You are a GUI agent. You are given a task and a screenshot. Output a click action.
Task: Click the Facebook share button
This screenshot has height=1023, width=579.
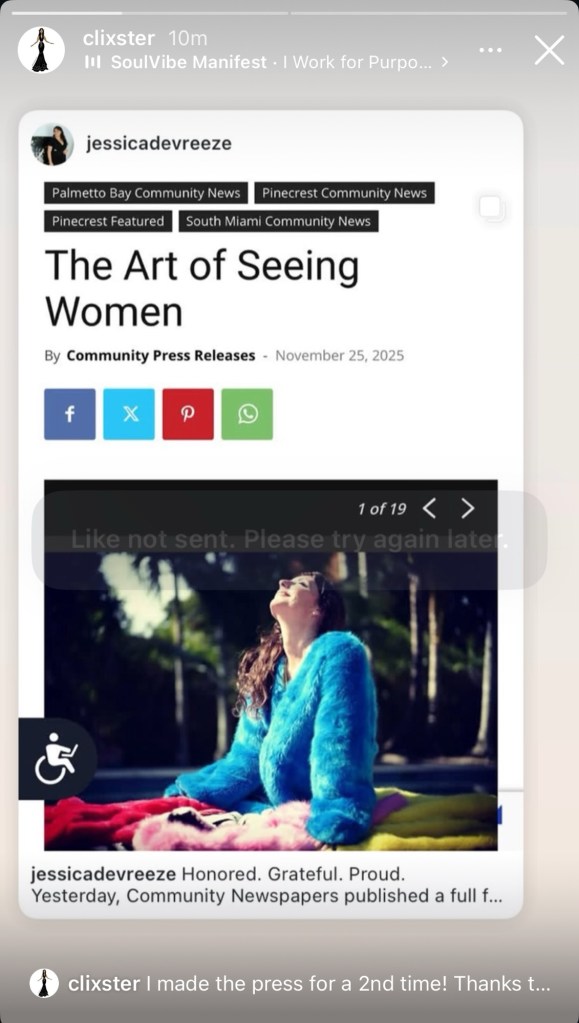[70, 414]
